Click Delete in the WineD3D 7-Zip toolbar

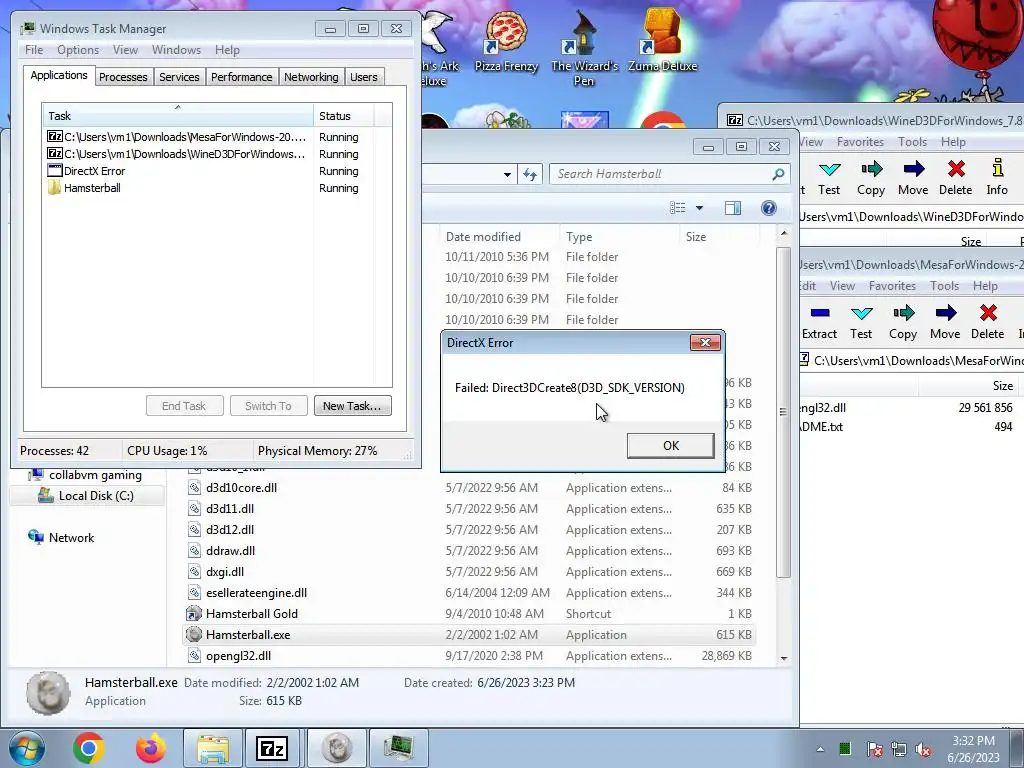pos(955,178)
